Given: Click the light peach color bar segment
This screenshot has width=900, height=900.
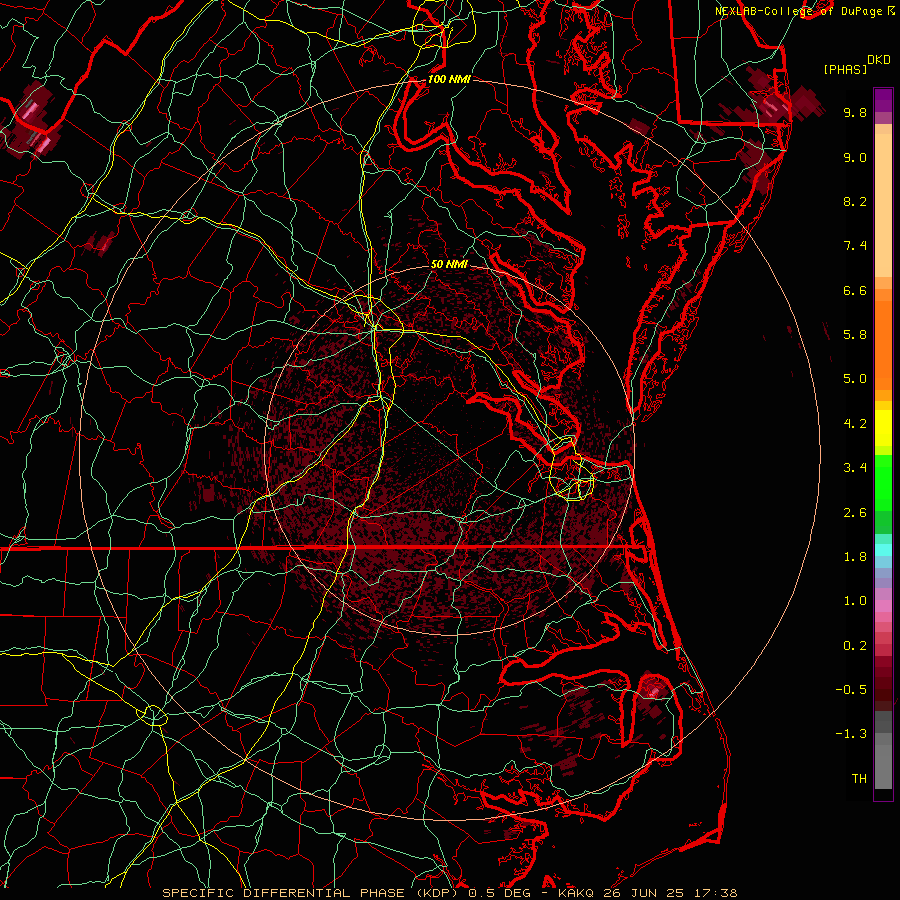Looking at the screenshot, I should click(x=883, y=205).
